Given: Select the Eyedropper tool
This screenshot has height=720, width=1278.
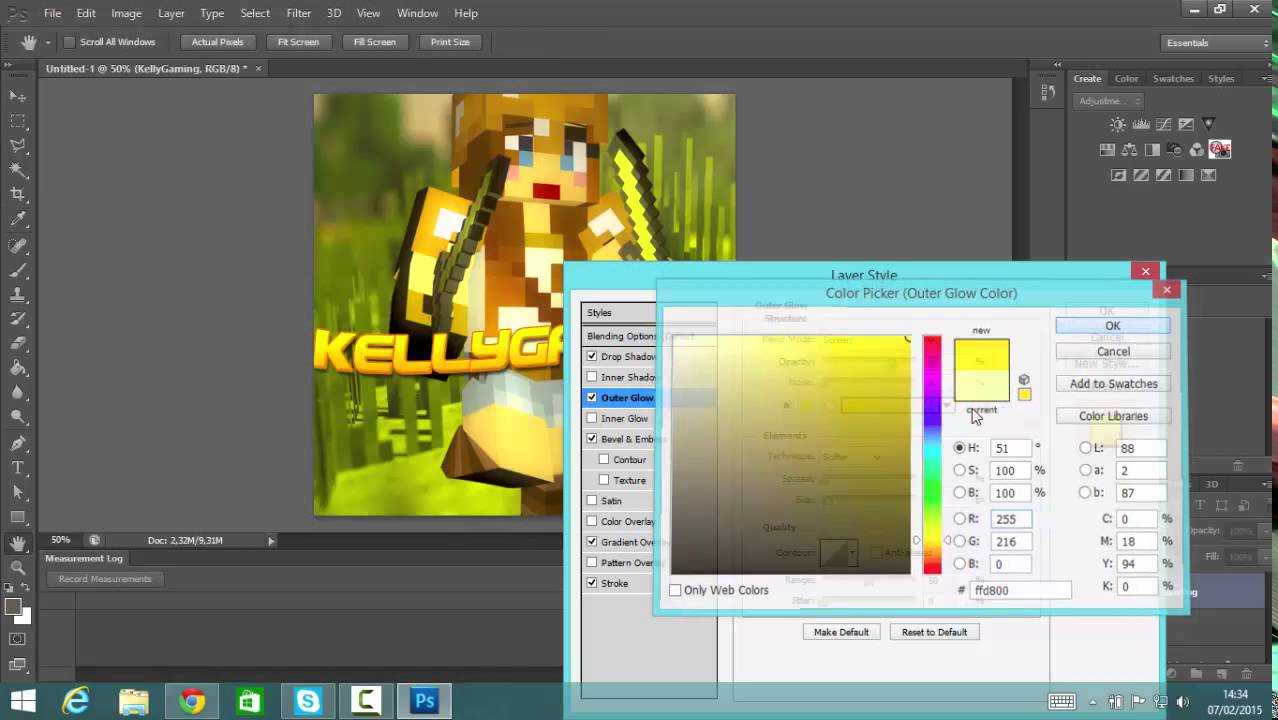Looking at the screenshot, I should point(18,220).
